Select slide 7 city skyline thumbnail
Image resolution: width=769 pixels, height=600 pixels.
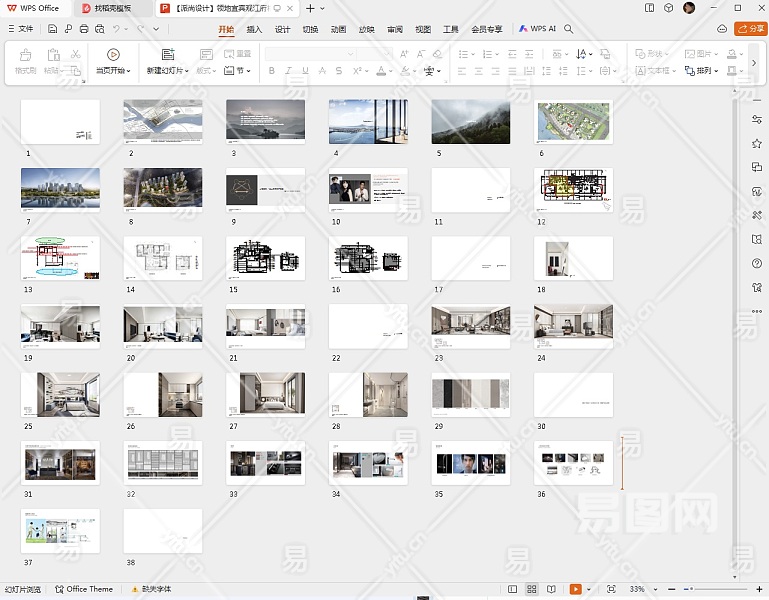60,189
